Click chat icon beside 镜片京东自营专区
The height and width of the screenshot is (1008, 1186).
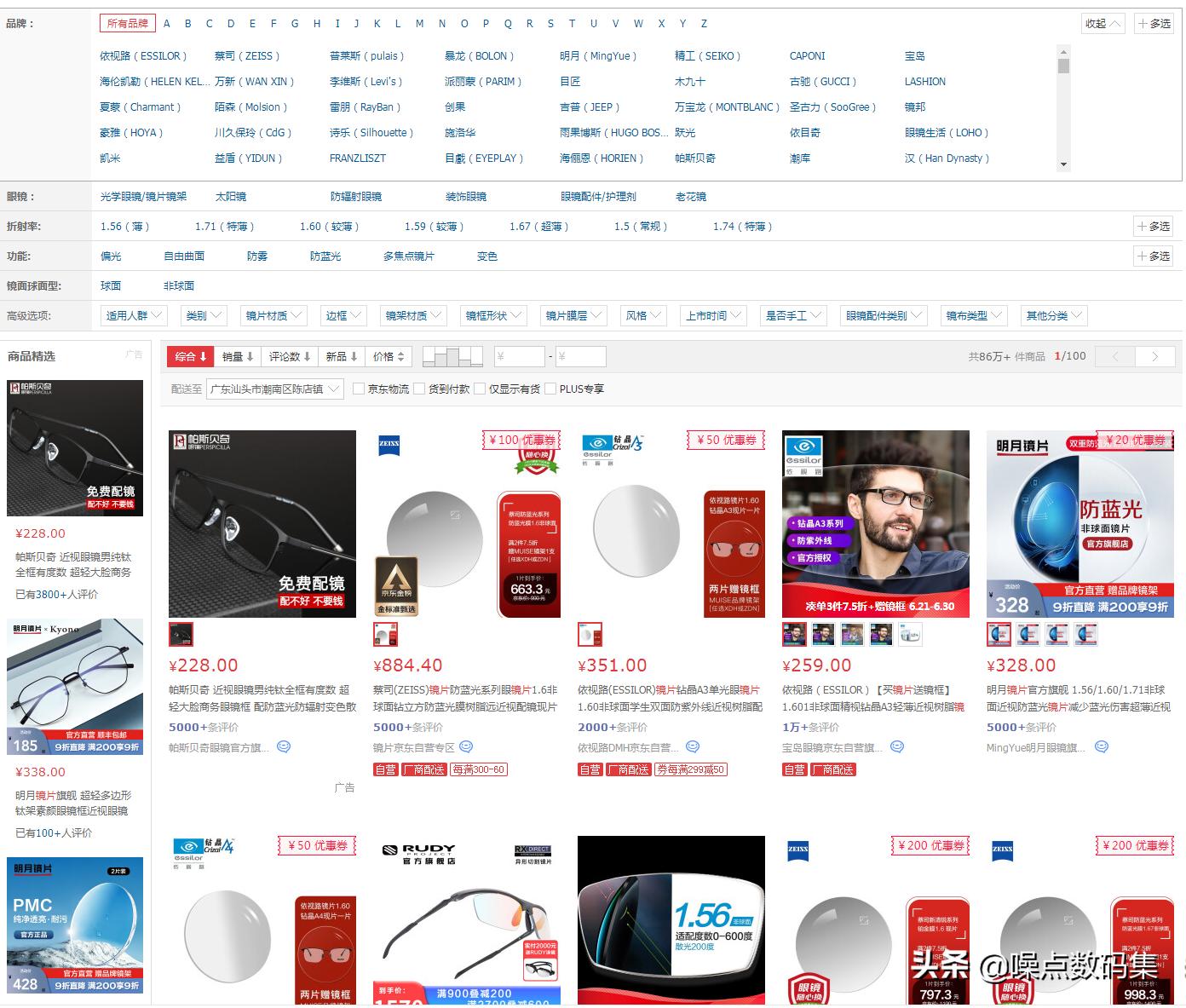pos(466,747)
